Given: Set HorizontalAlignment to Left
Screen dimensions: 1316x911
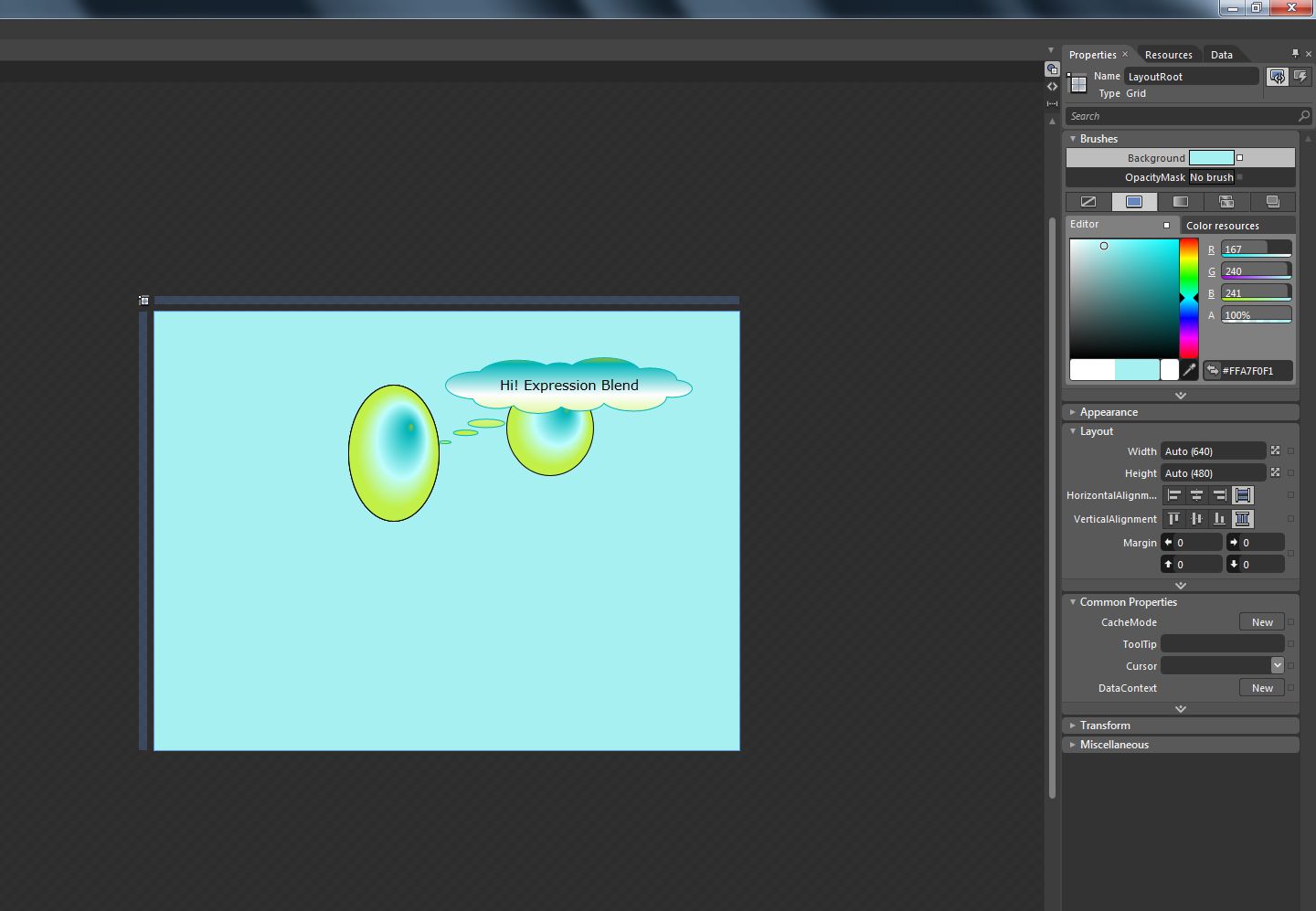Looking at the screenshot, I should 1174,495.
